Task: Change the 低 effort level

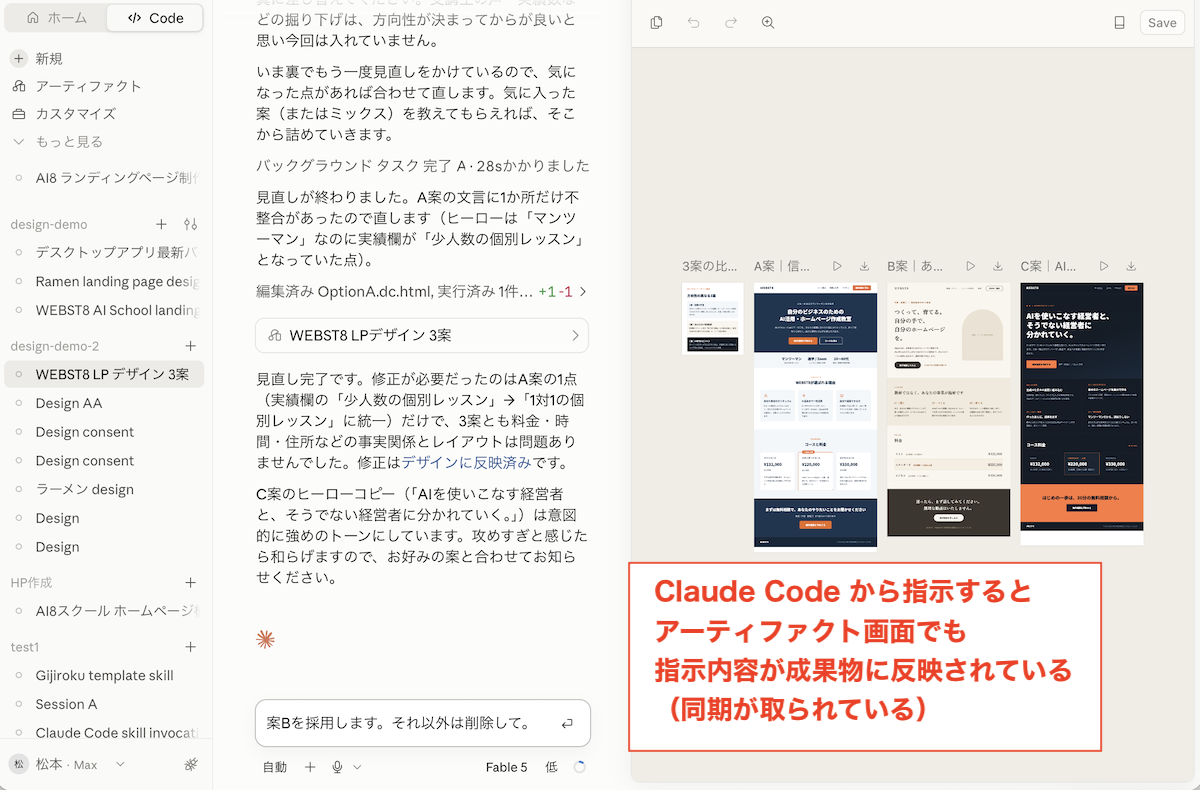Action: coord(551,767)
